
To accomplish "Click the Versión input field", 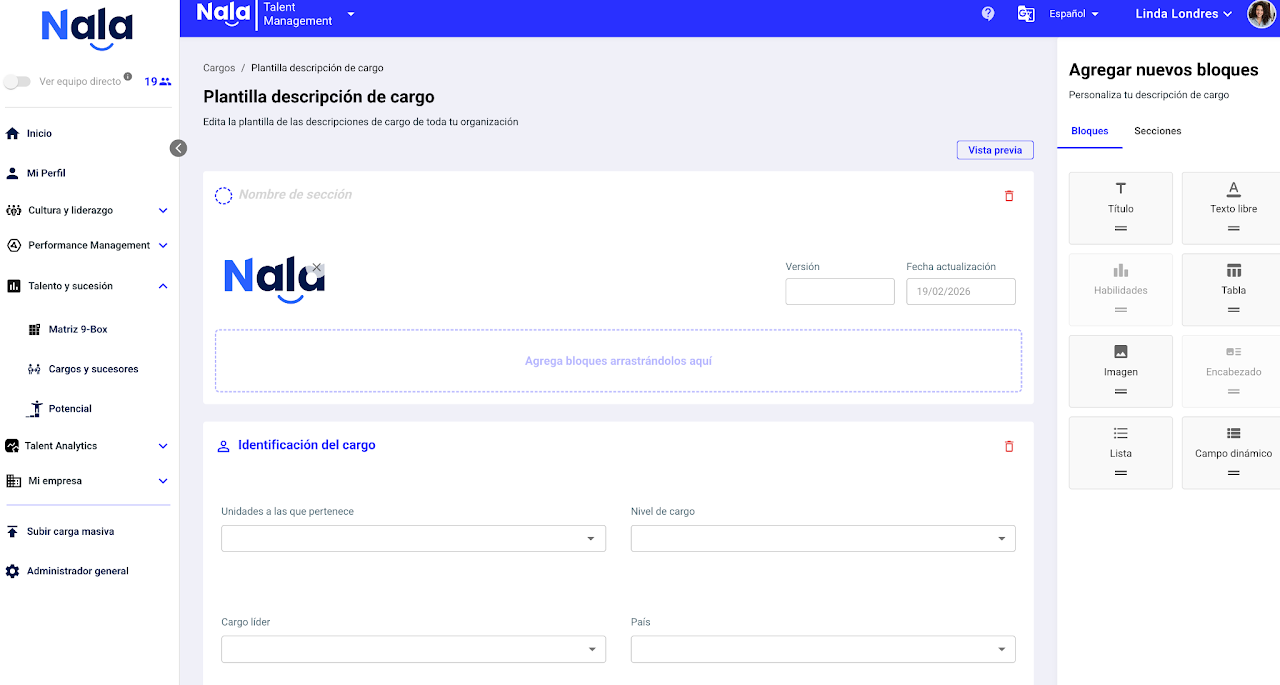I will pos(839,291).
